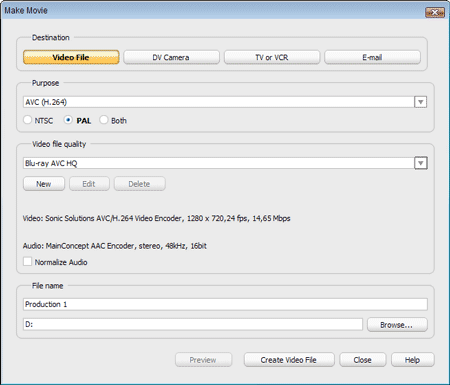Viewport: 450px width, 385px height.
Task: Select the Video File destination button
Action: (x=71, y=57)
